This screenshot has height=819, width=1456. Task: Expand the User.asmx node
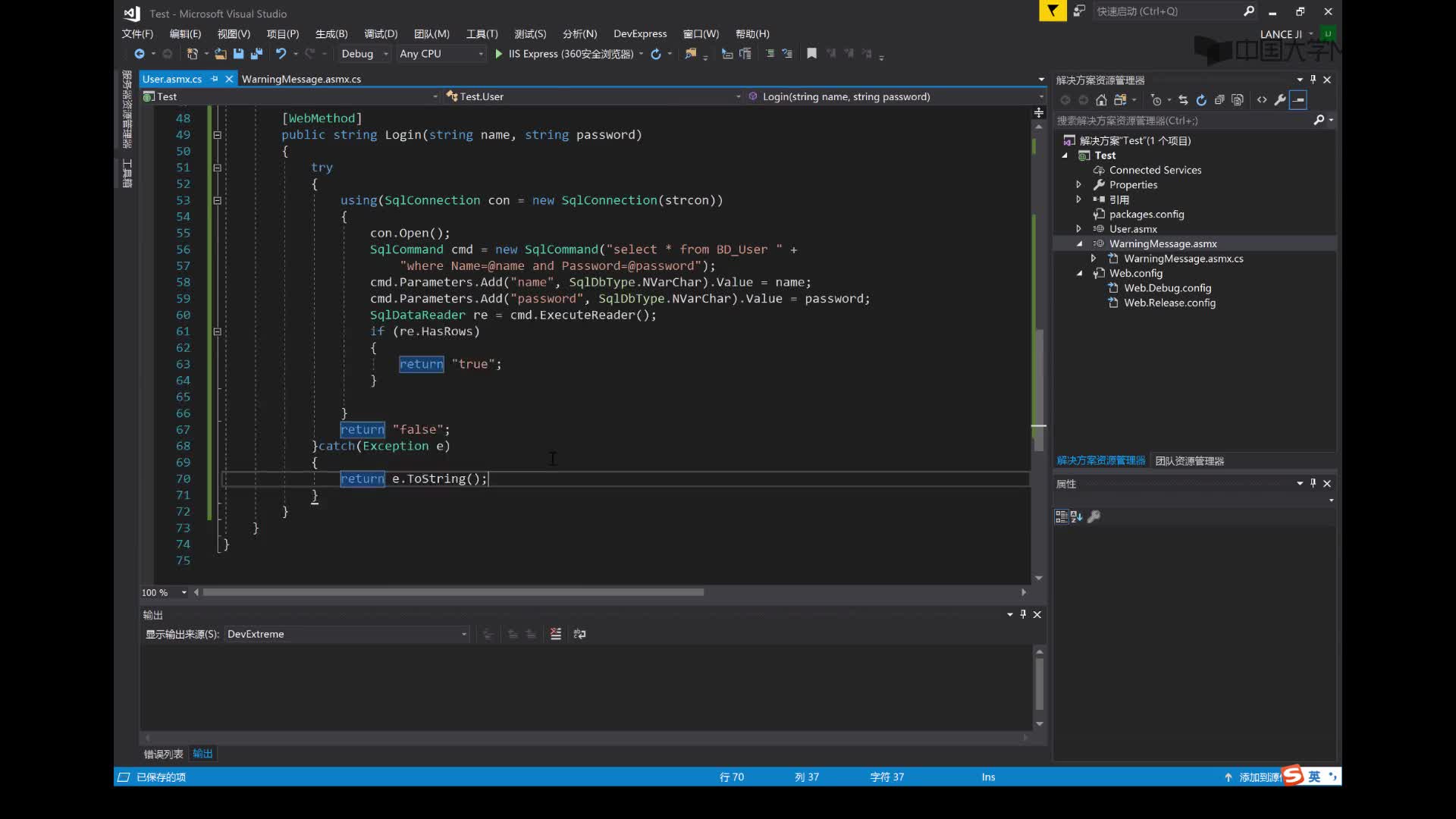[x=1078, y=228]
